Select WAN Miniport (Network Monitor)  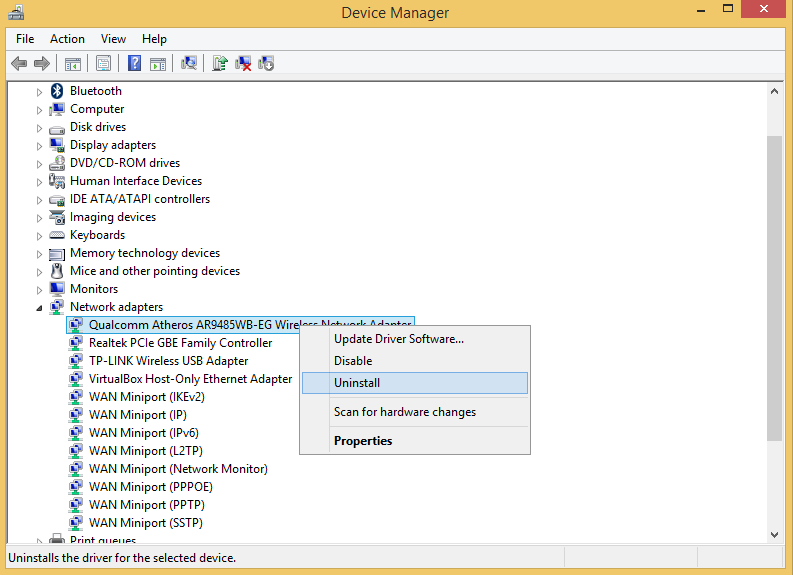coord(178,469)
